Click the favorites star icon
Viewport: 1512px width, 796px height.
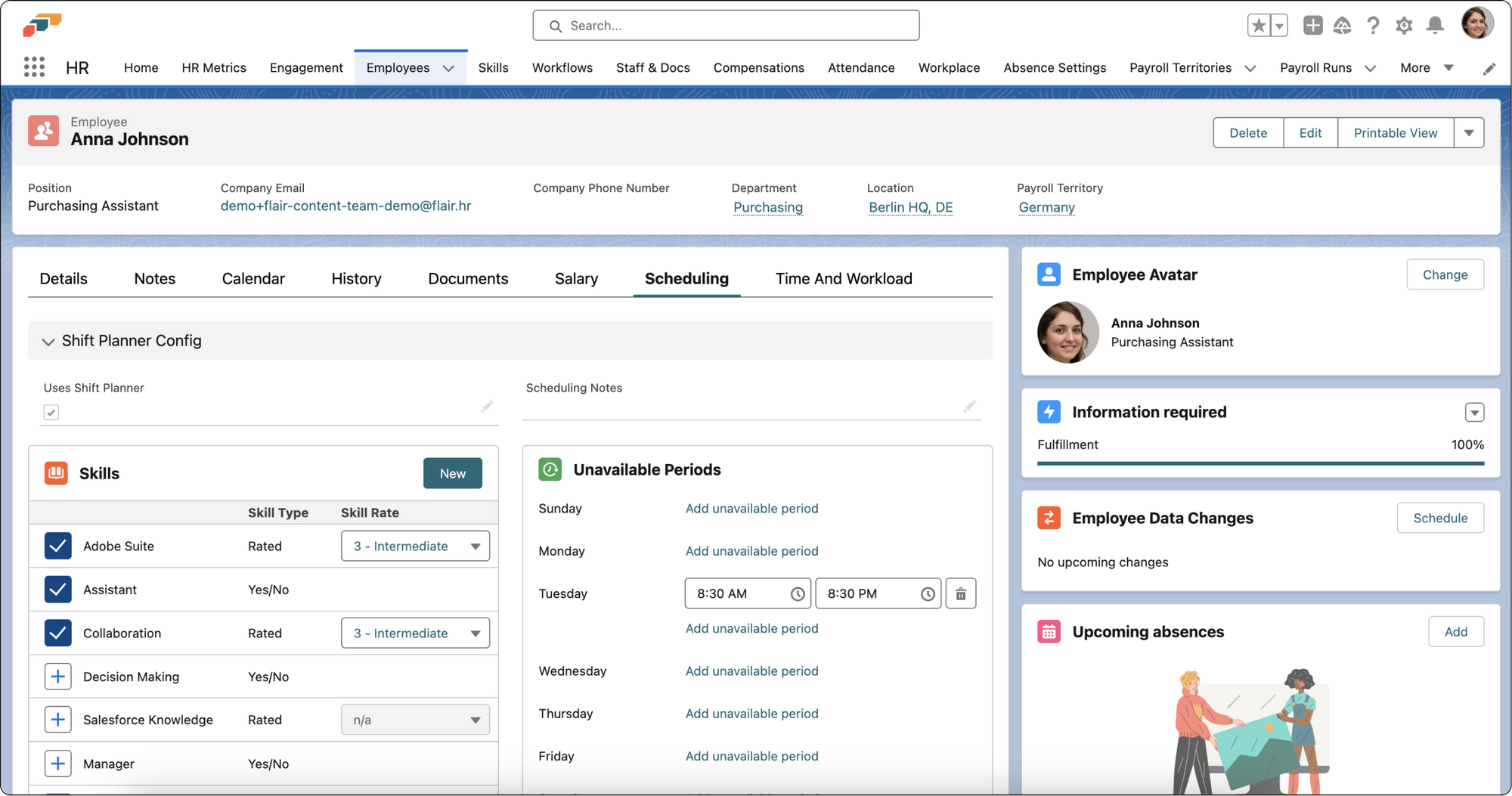tap(1259, 26)
